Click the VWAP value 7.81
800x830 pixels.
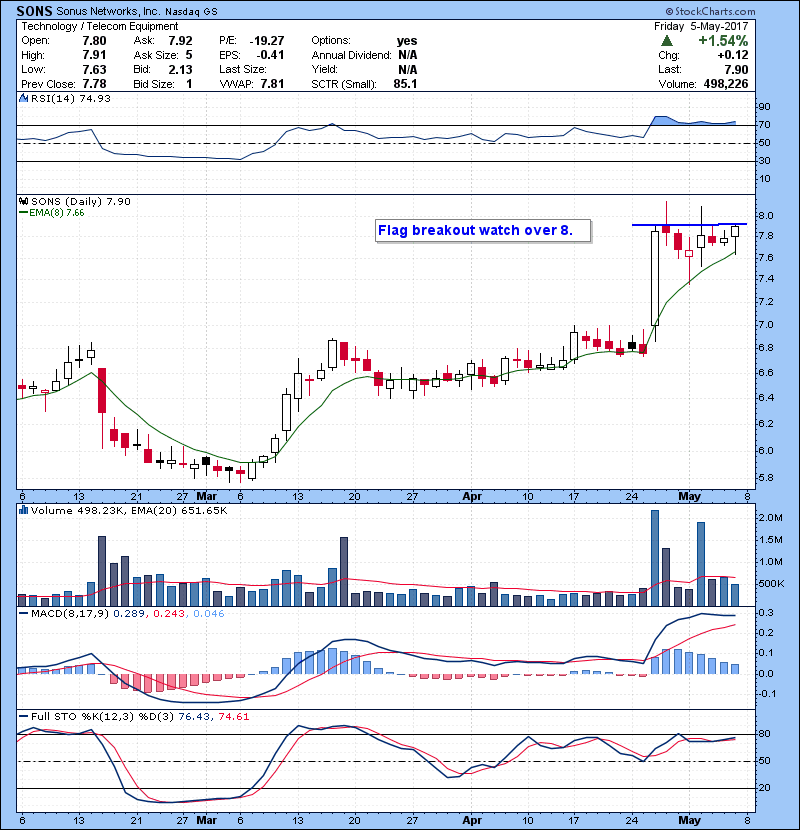[272, 84]
